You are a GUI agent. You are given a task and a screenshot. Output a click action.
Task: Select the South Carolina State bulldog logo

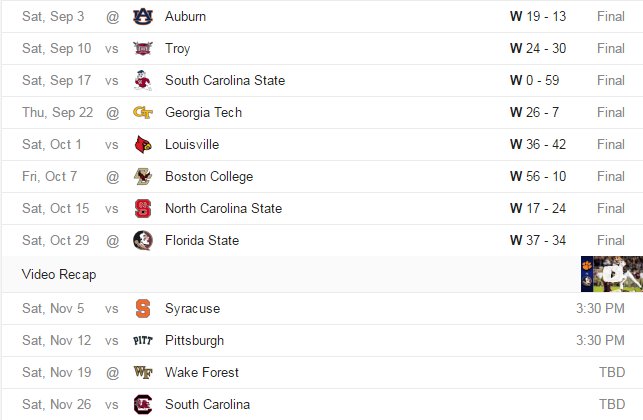[143, 80]
